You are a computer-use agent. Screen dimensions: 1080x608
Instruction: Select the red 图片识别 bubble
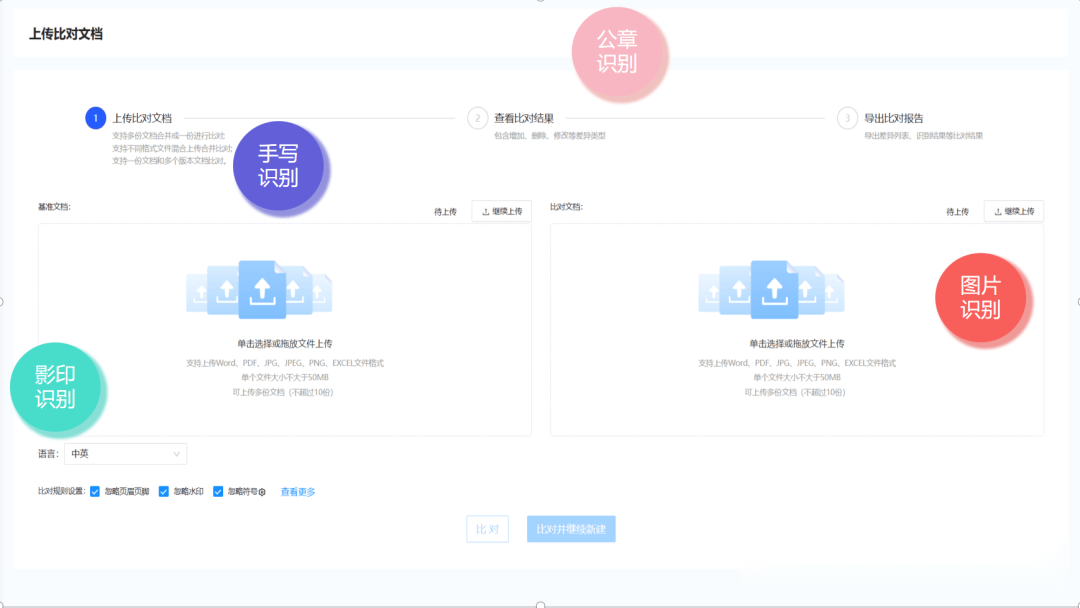(980, 298)
